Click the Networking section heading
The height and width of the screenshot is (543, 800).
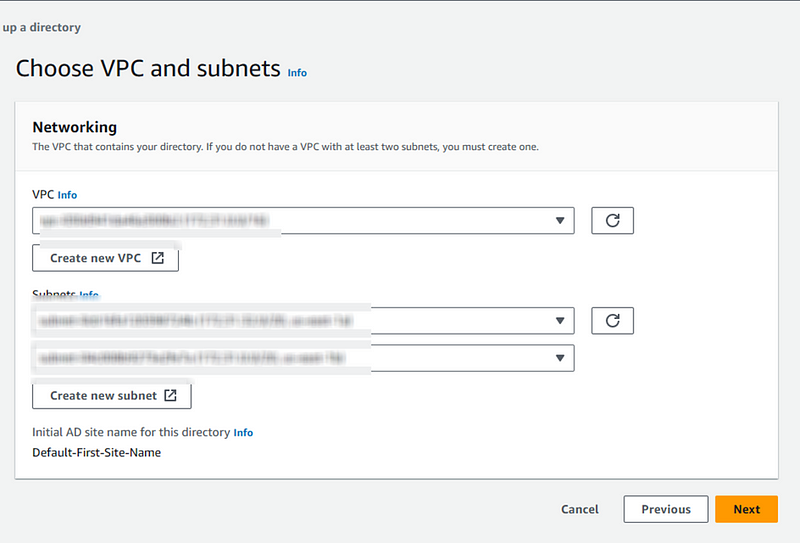tap(74, 127)
